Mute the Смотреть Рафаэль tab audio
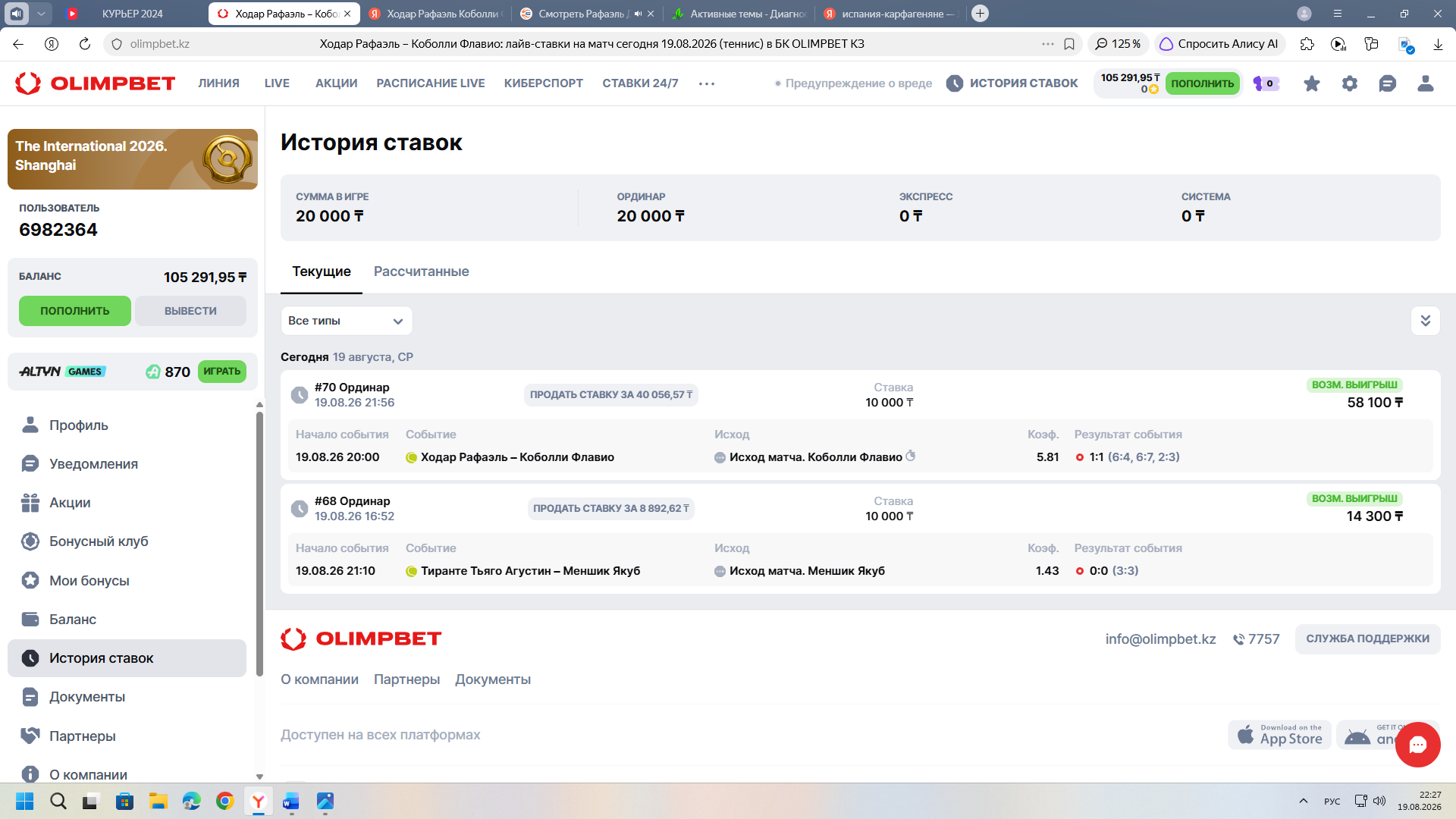Screen dimensions: 1456x819 [638, 14]
